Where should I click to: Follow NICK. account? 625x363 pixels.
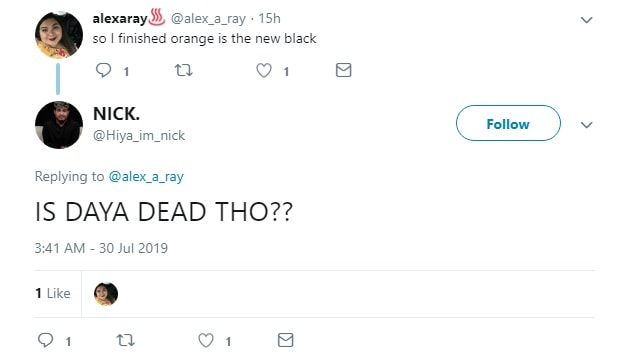pyautogui.click(x=508, y=123)
